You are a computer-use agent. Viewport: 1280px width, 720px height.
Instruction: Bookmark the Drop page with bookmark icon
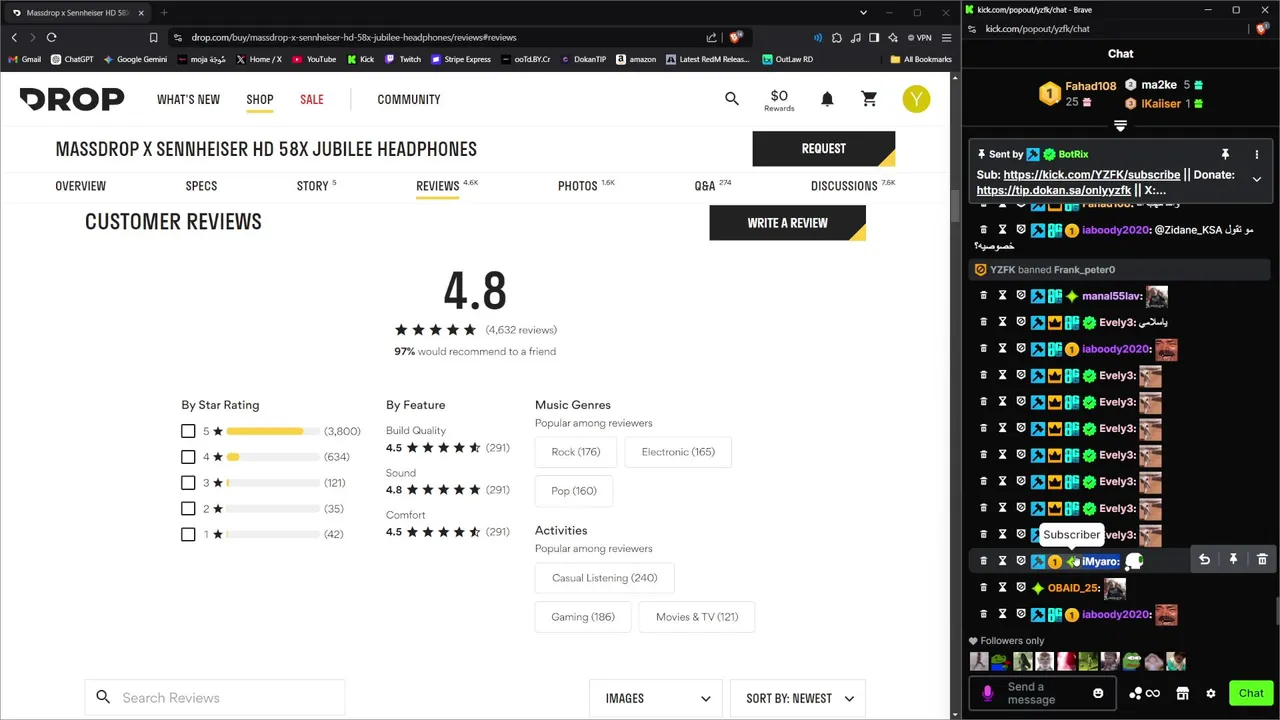[153, 37]
